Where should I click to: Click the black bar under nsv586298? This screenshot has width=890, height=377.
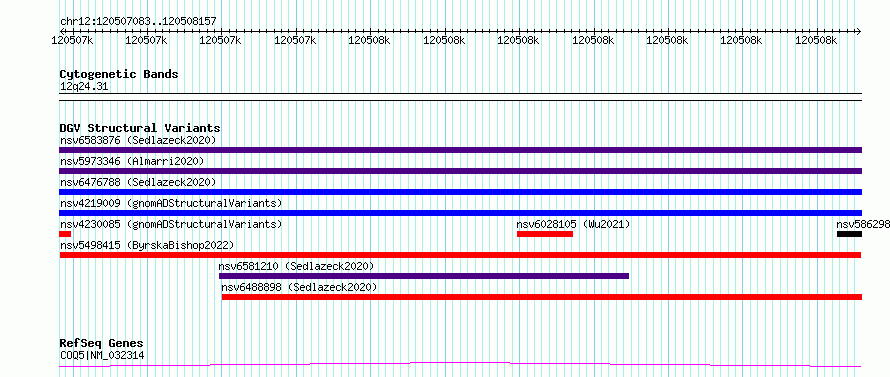(x=849, y=234)
